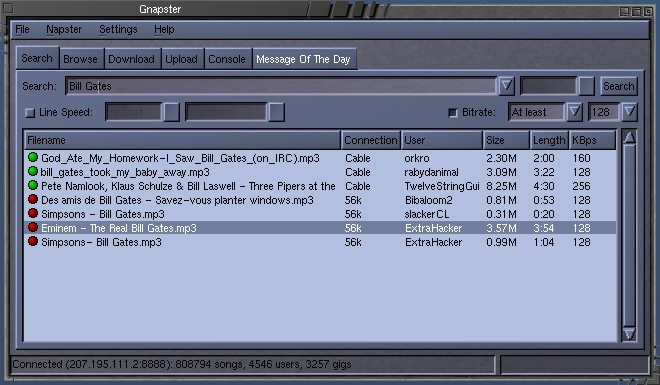Viewport: 660px width, 385px height.
Task: Sort results by Filename column header
Action: (182, 140)
